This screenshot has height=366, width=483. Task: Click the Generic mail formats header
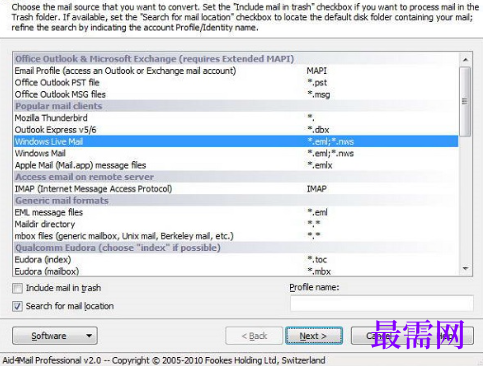tap(236, 201)
